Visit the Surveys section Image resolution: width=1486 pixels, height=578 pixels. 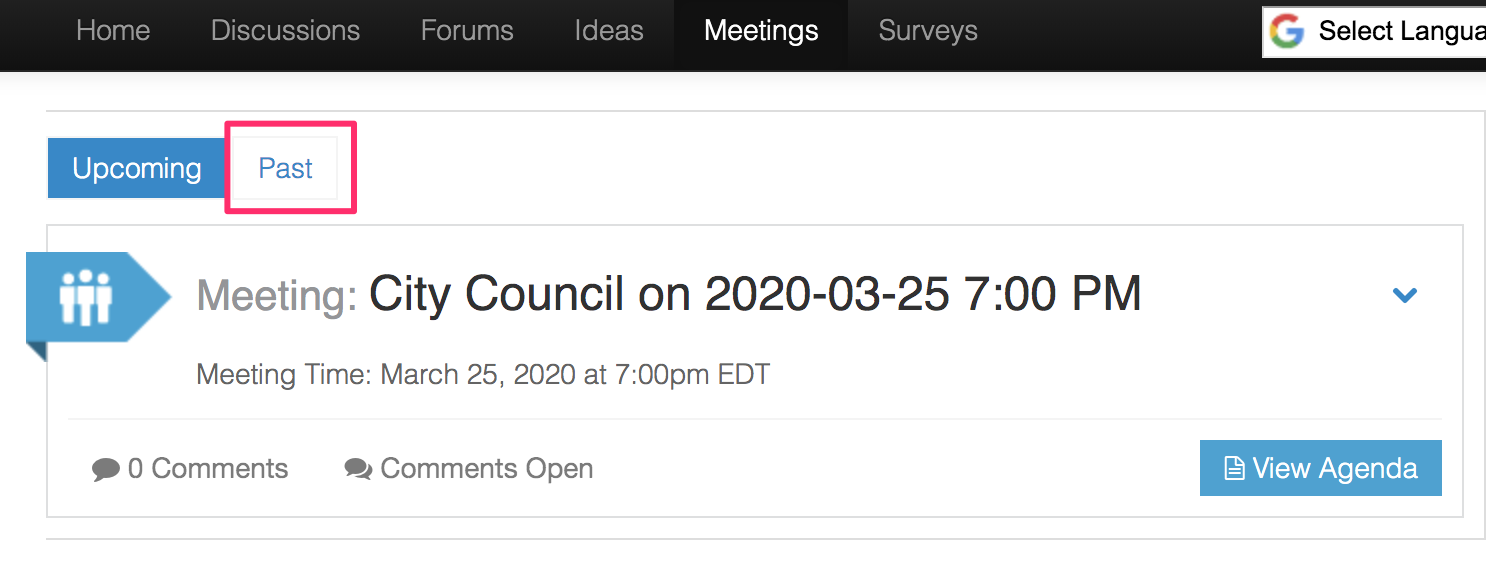(927, 30)
